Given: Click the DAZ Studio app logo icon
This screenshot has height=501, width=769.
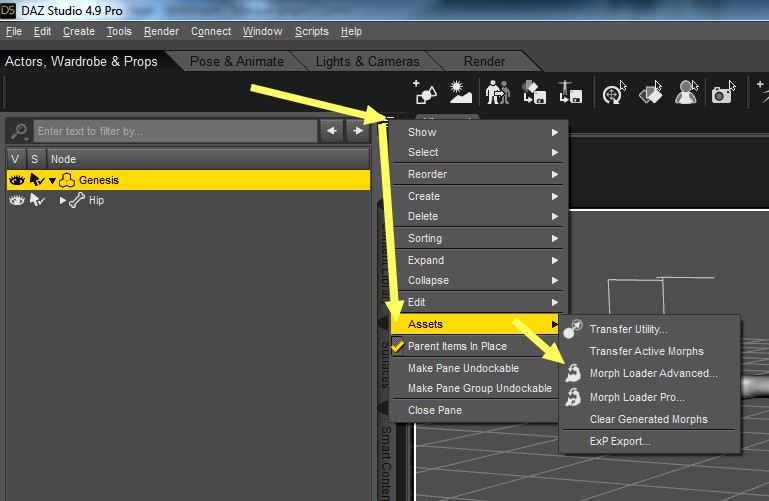Looking at the screenshot, I should (x=8, y=10).
